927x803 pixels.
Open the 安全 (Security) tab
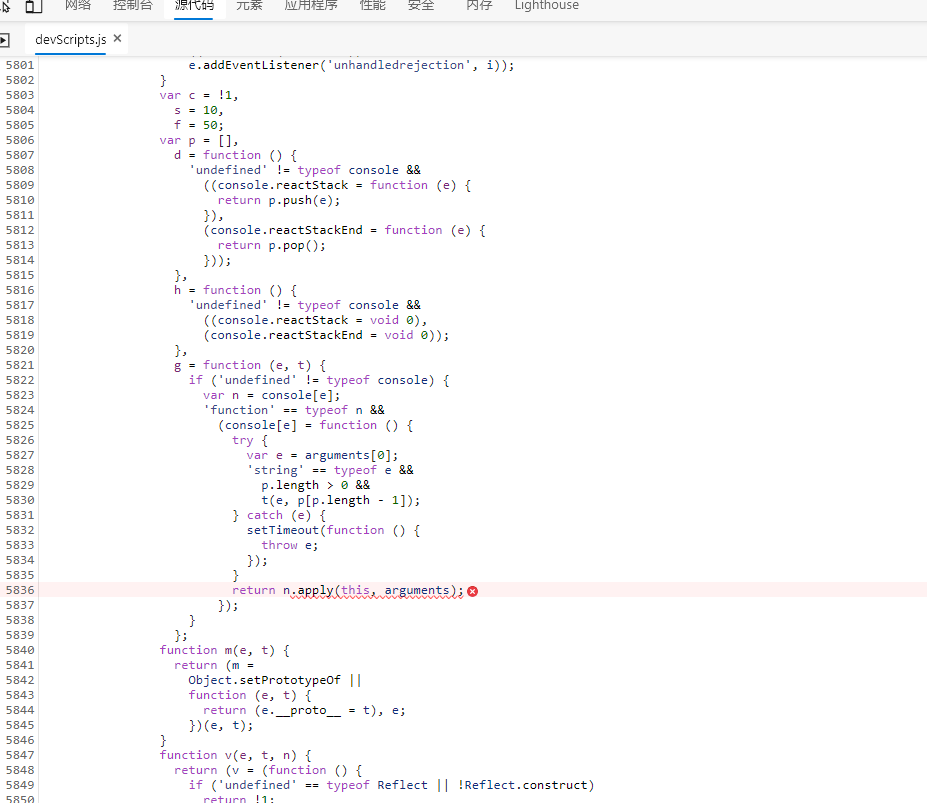tap(421, 5)
